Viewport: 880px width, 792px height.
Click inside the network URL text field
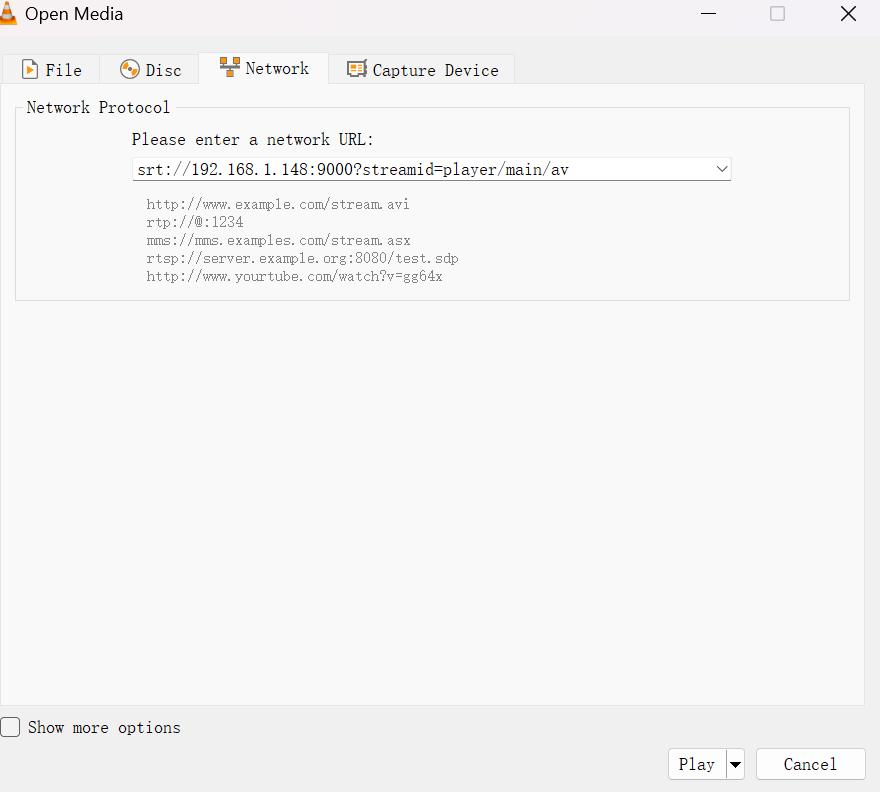pos(420,170)
